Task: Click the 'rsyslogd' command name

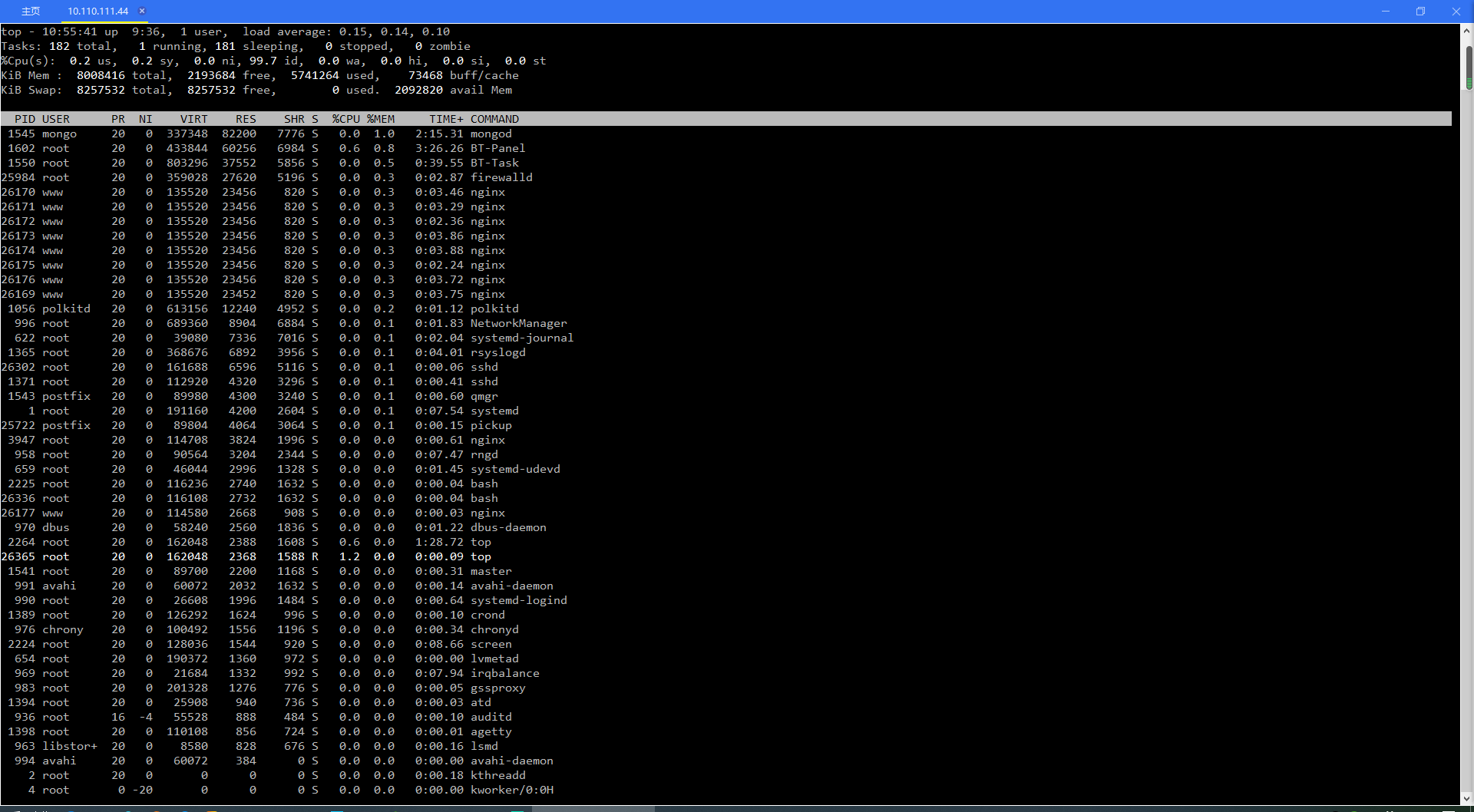Action: (498, 352)
